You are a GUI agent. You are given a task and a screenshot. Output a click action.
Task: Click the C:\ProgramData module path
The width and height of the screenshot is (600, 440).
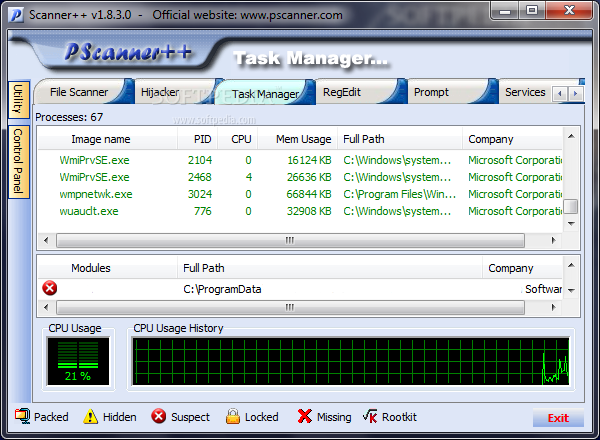coord(222,289)
